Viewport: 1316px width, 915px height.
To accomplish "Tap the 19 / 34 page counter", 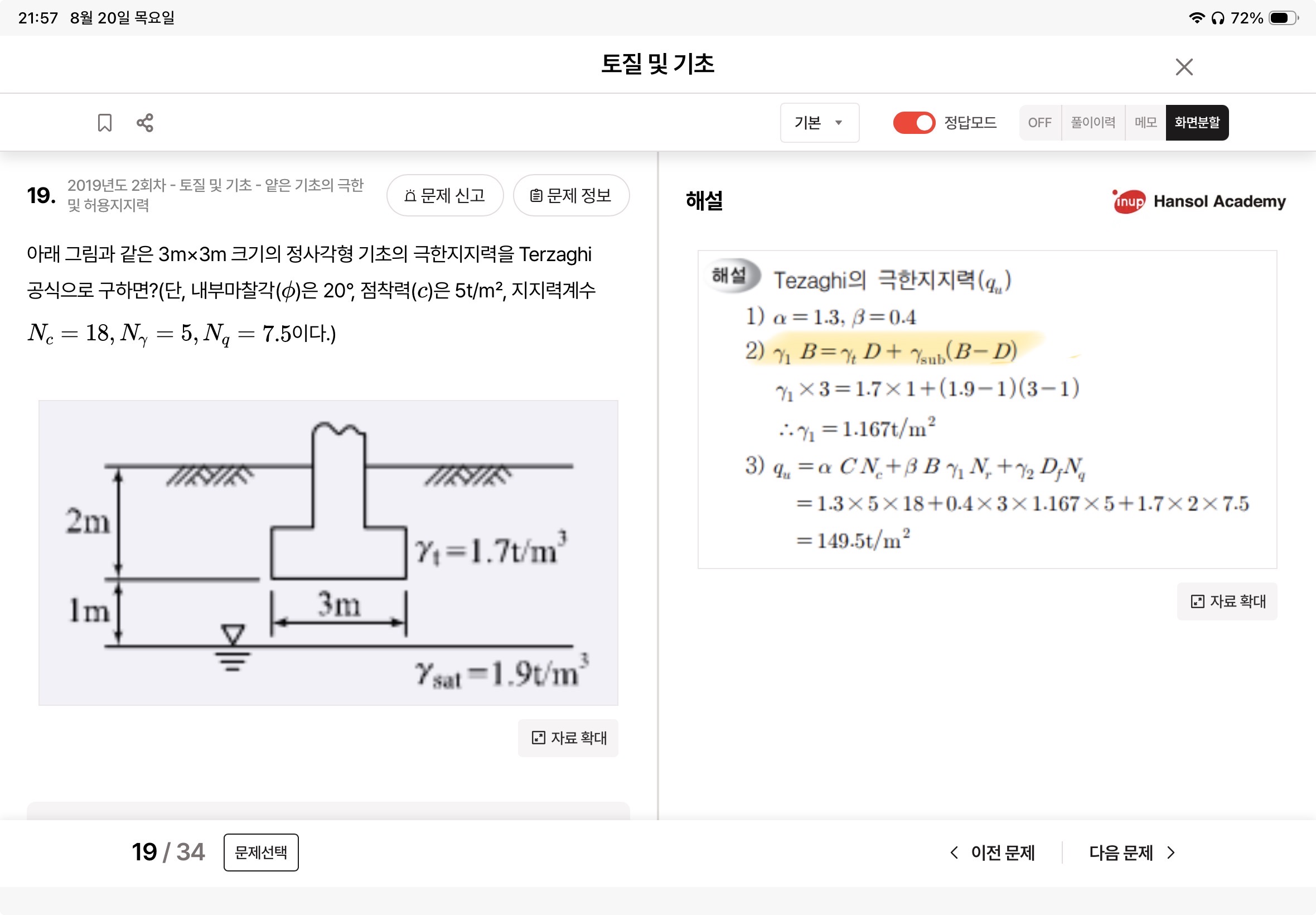I will pos(168,852).
